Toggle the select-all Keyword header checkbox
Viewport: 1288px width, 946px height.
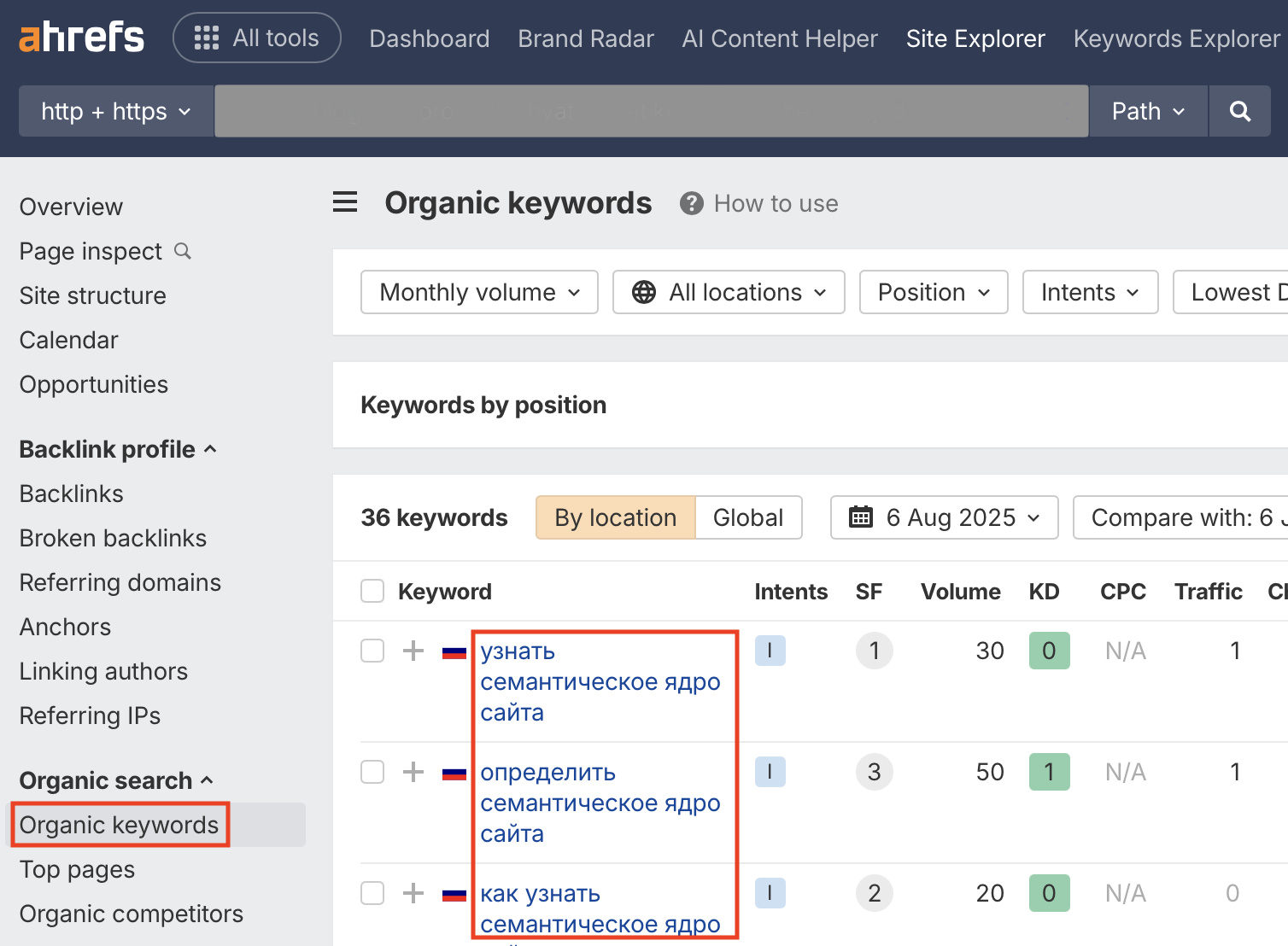(372, 591)
